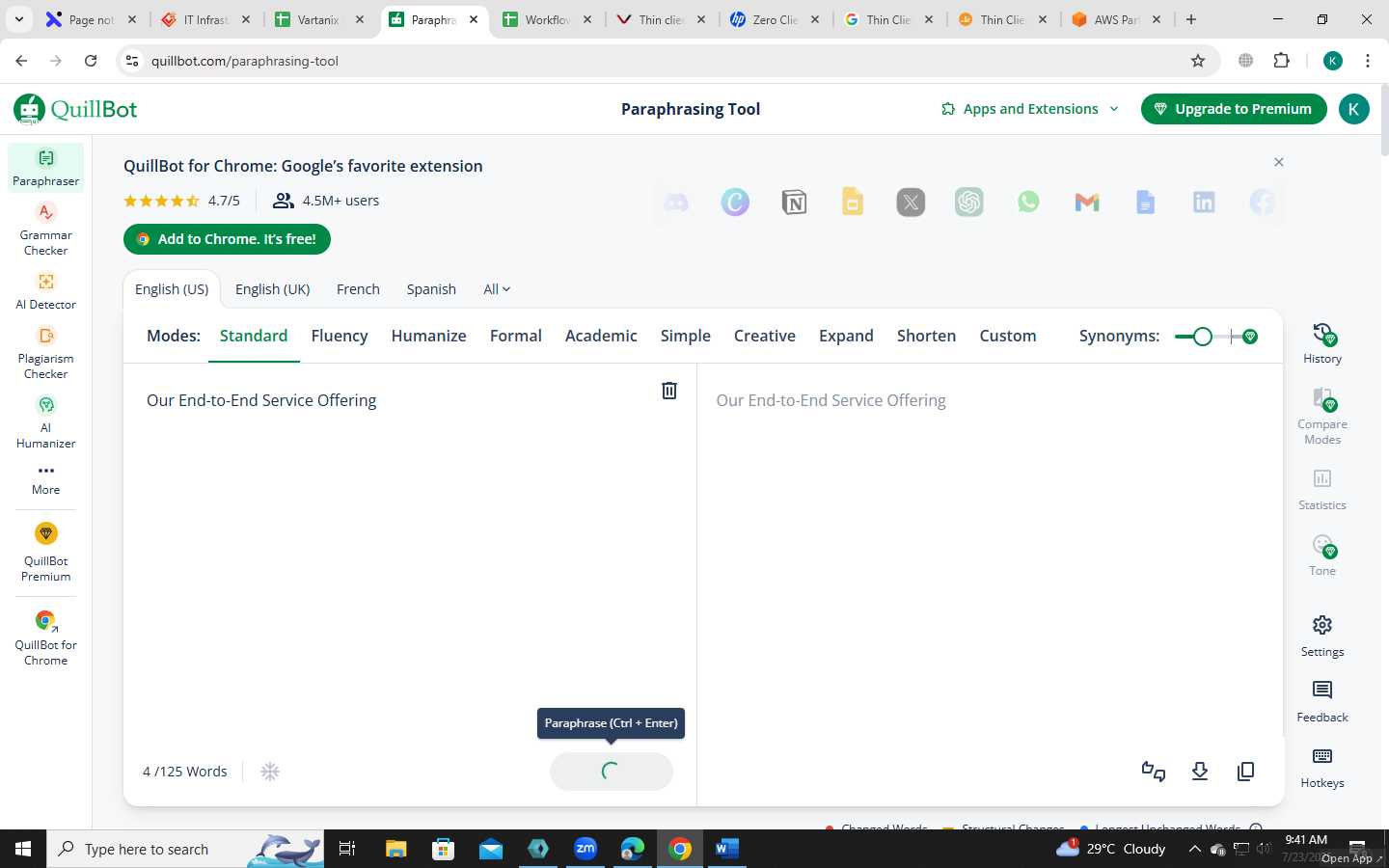Viewport: 1389px width, 868px height.
Task: Click the X (Twitter) icon in banner
Action: coord(911,203)
